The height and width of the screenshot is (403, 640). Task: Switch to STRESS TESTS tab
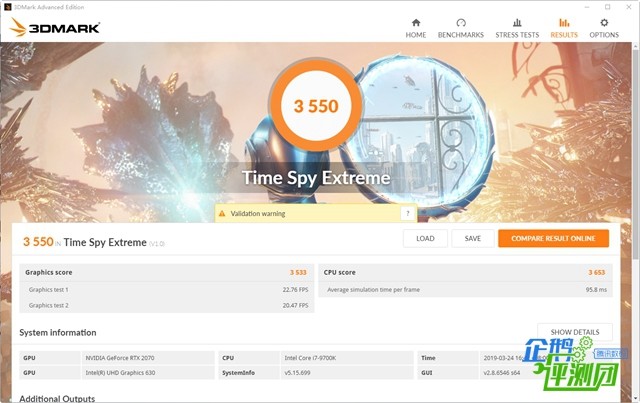[x=517, y=28]
